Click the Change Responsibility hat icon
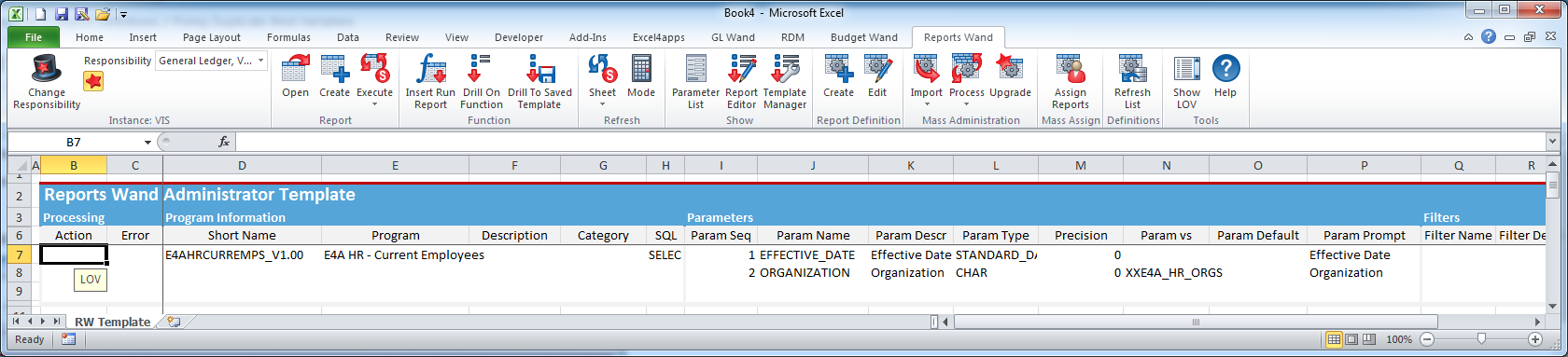The height and width of the screenshot is (357, 1568). point(47,69)
